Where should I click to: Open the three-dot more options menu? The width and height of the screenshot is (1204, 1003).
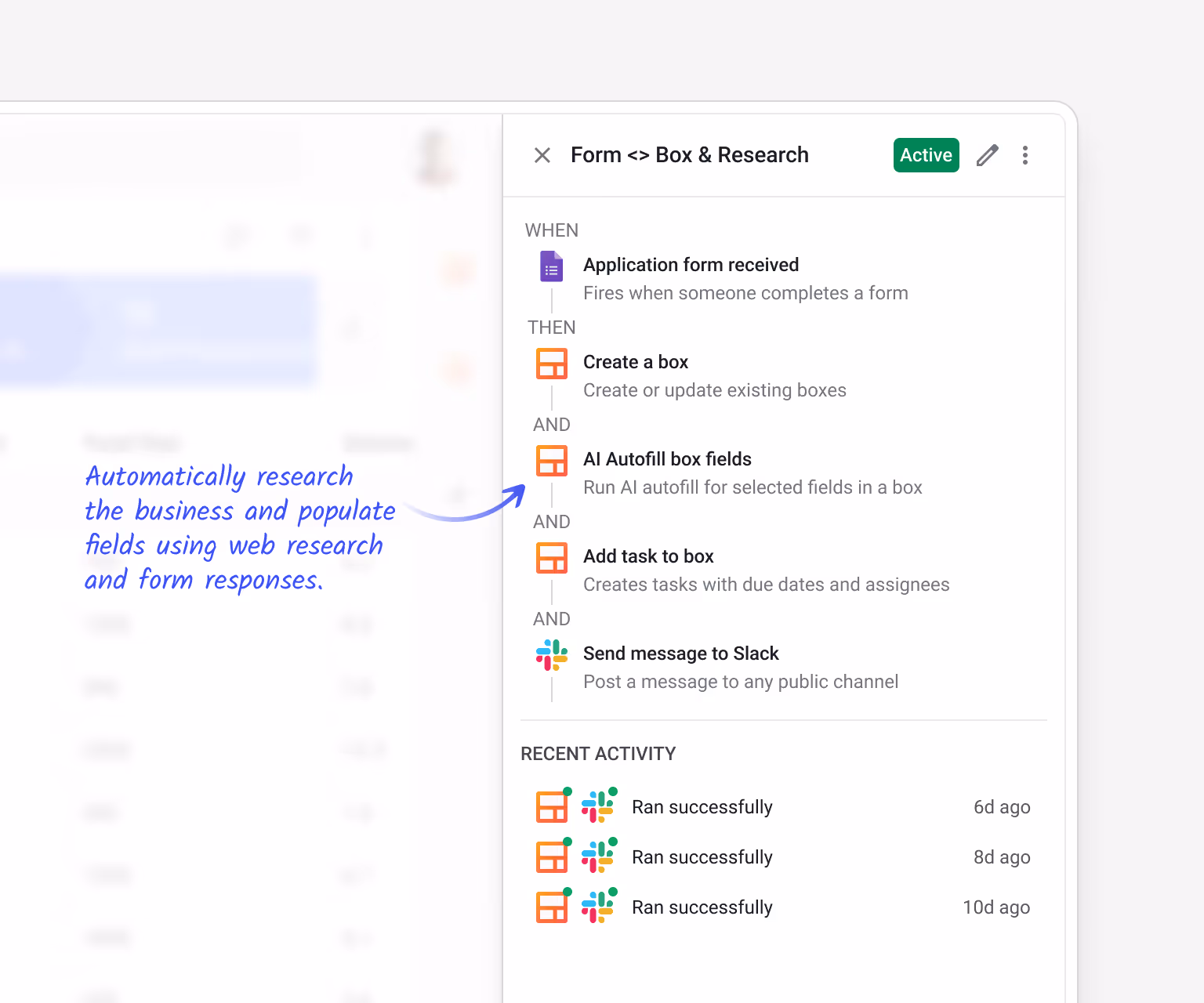[1025, 155]
